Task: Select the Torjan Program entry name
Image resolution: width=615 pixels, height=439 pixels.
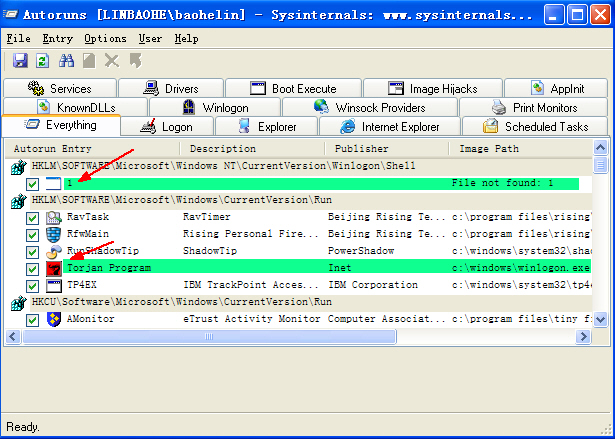Action: 109,268
